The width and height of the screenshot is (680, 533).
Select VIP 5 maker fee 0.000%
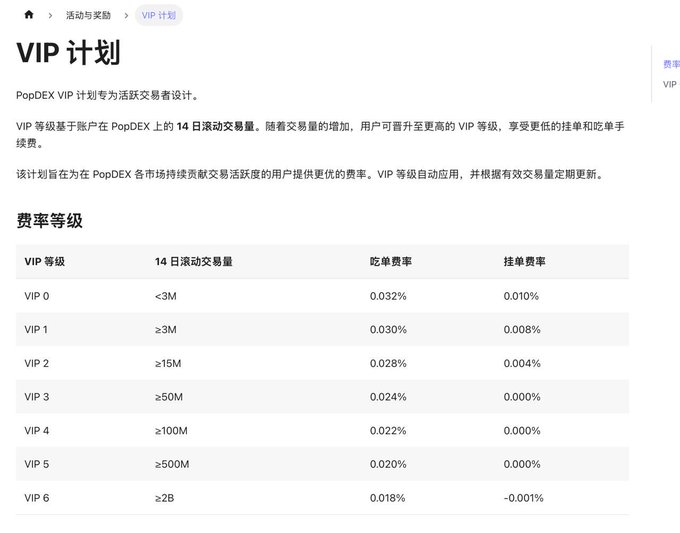tap(522, 464)
